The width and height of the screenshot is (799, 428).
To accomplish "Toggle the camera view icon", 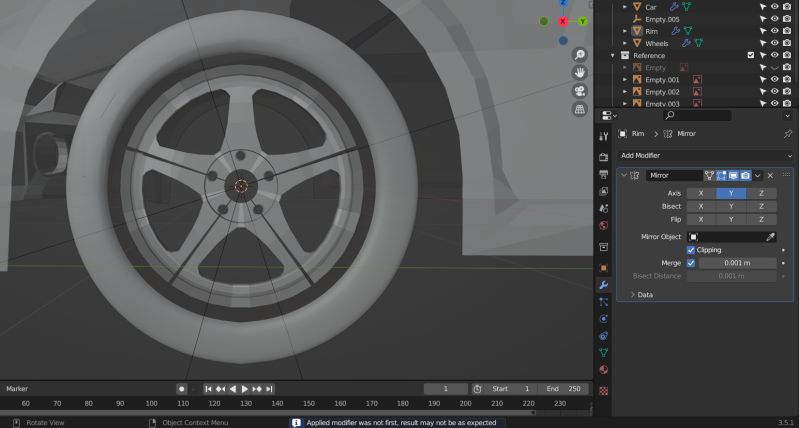I will (579, 91).
